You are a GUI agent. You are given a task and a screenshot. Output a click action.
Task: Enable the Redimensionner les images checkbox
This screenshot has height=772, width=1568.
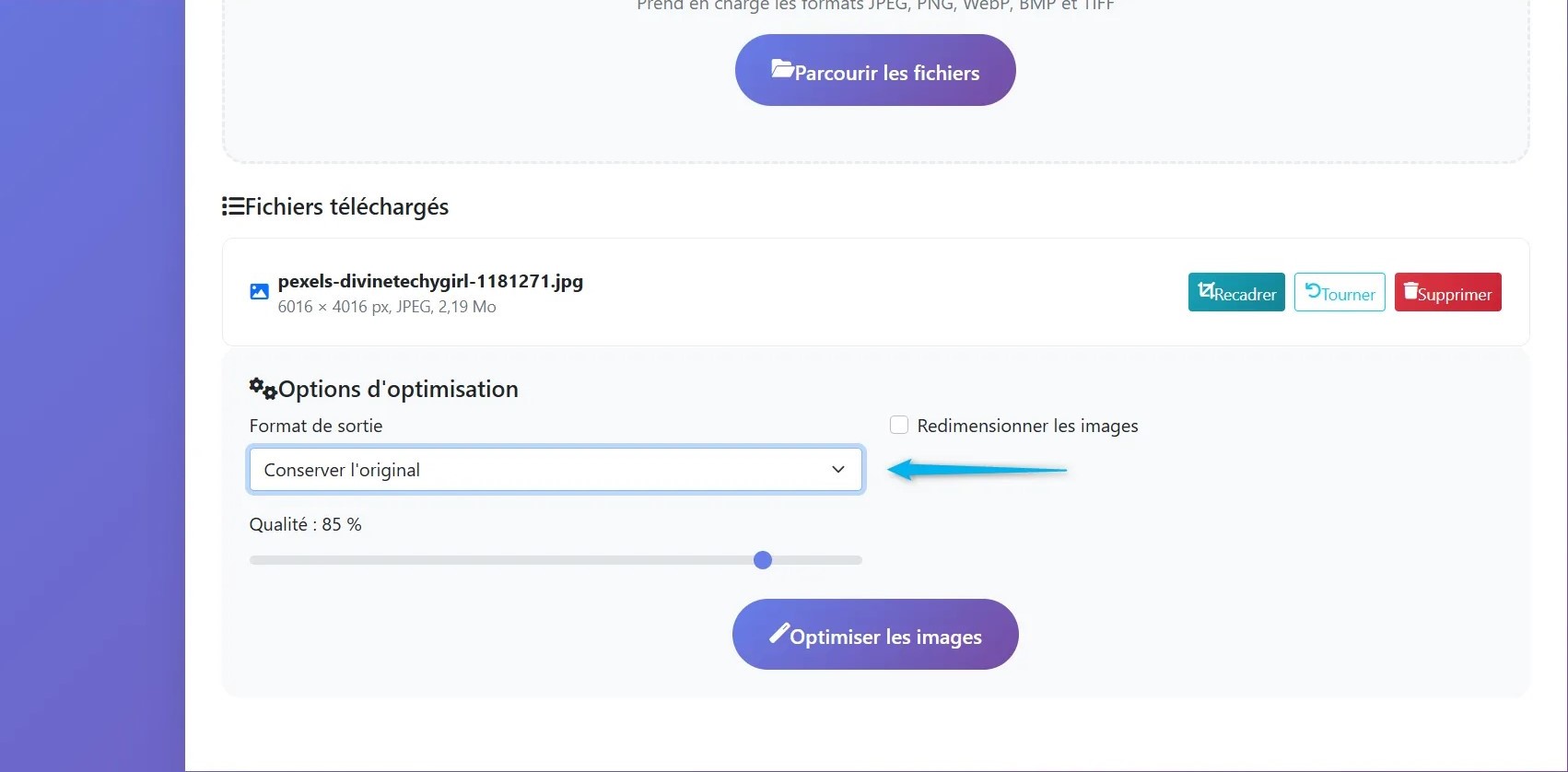[x=898, y=425]
